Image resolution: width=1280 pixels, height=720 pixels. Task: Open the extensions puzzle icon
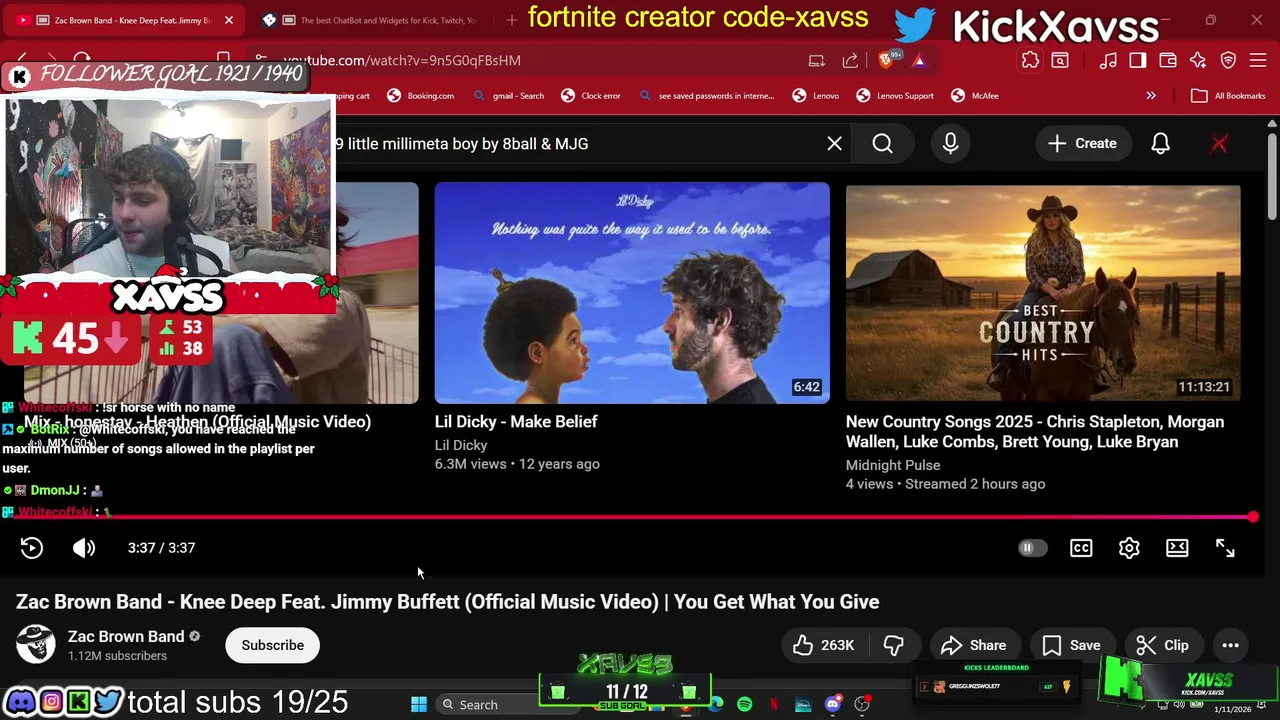[x=1030, y=61]
